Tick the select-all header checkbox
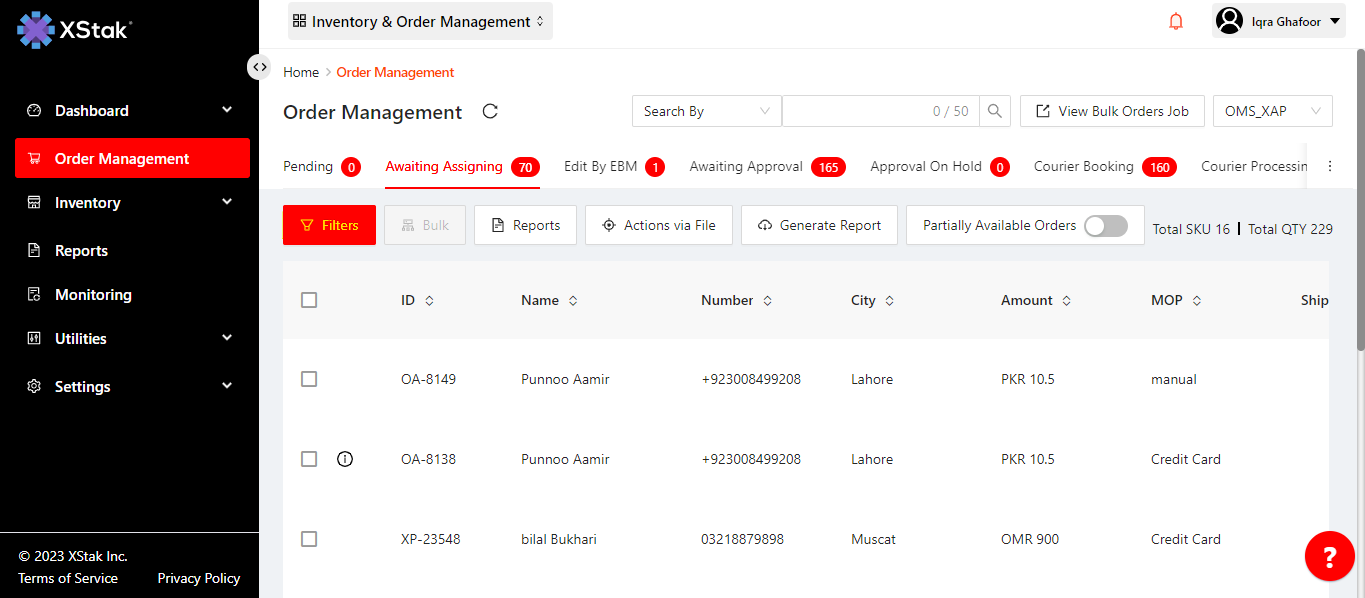Screen dimensions: 1365x598 pyautogui.click(x=309, y=300)
